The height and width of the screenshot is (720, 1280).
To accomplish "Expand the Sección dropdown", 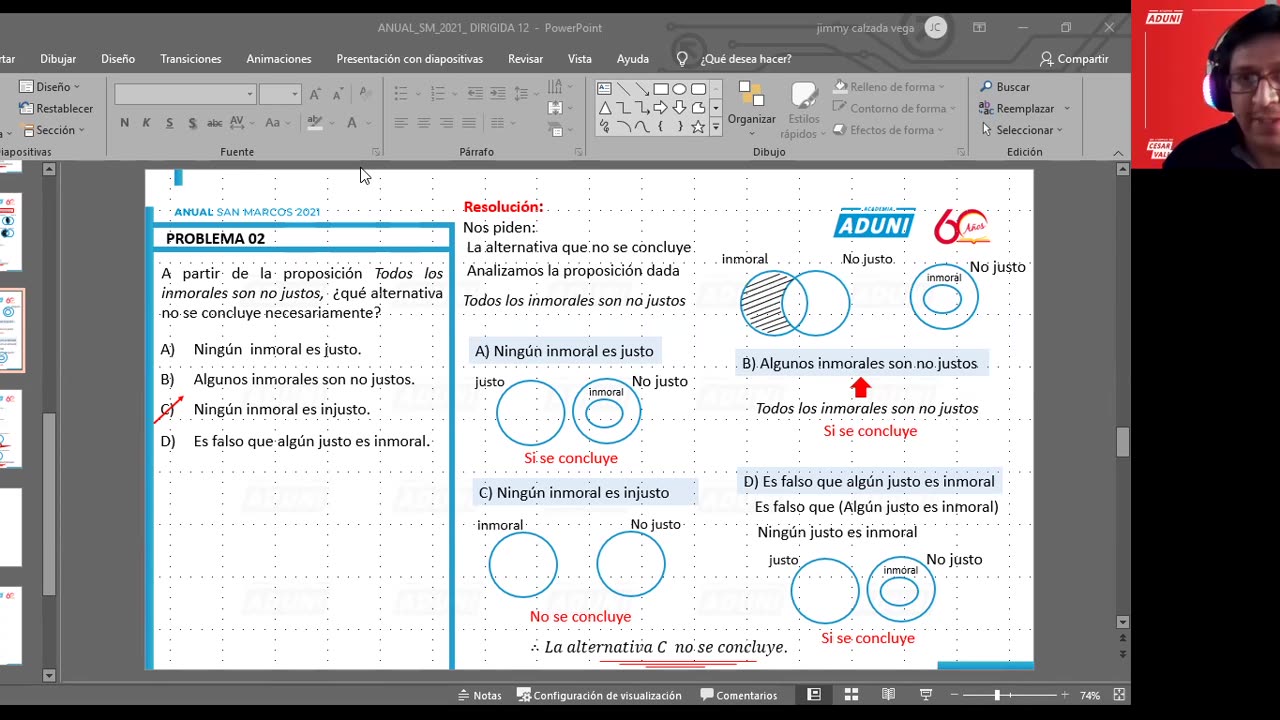I will click(x=54, y=130).
